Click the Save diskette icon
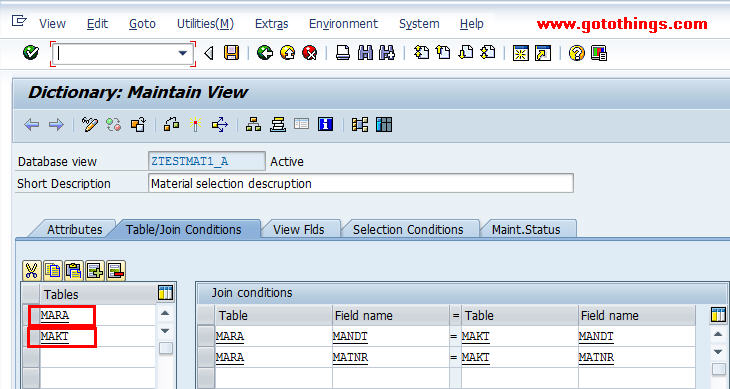This screenshot has width=730, height=389. [x=231, y=53]
